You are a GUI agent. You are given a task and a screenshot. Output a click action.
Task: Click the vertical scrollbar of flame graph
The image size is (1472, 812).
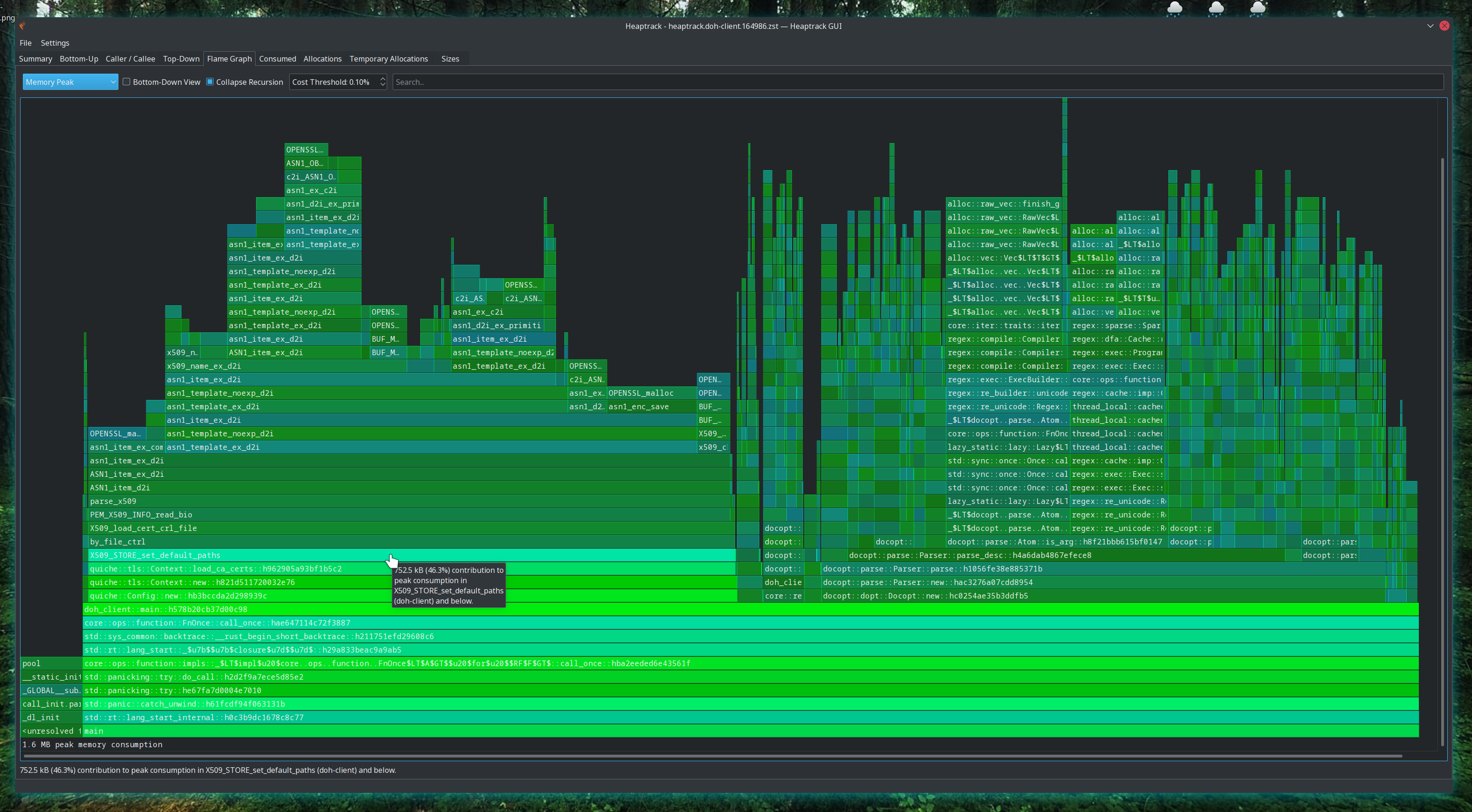(1442, 451)
